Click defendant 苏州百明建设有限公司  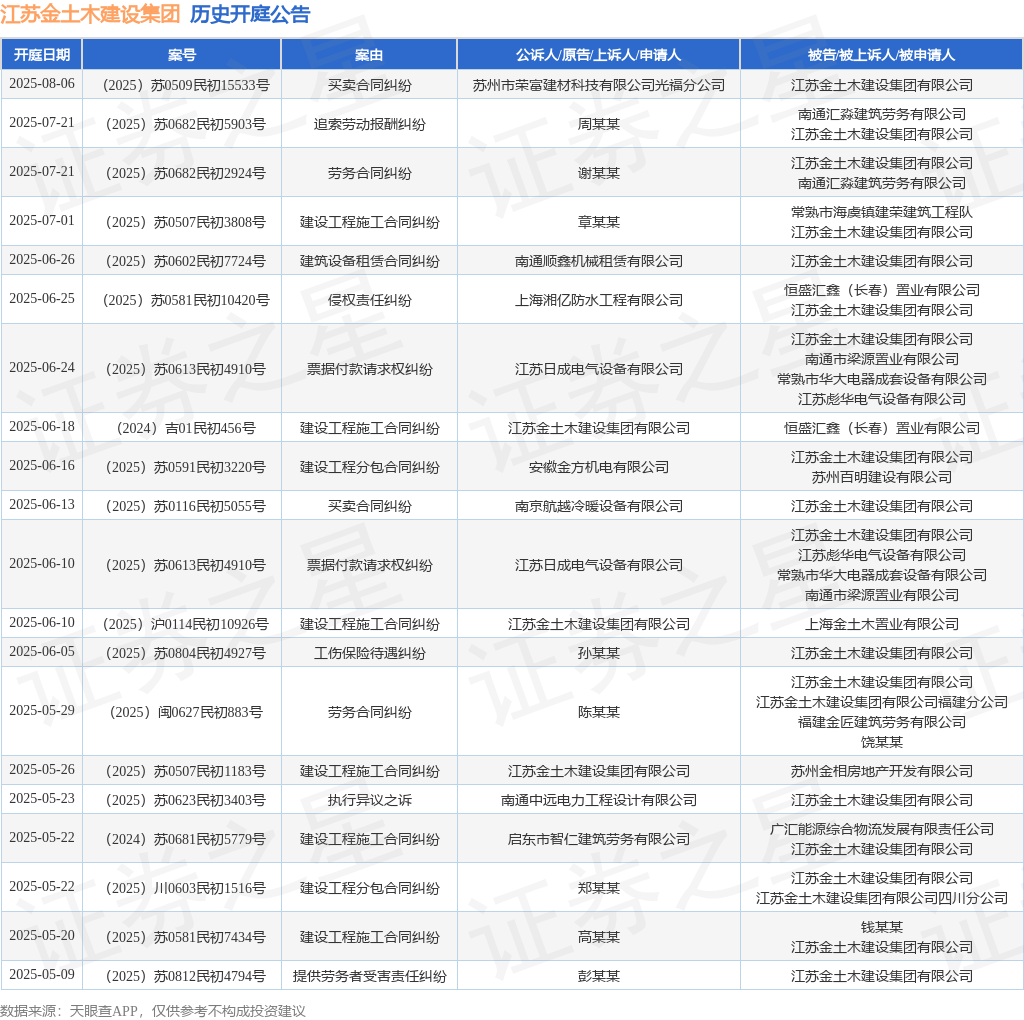882,477
